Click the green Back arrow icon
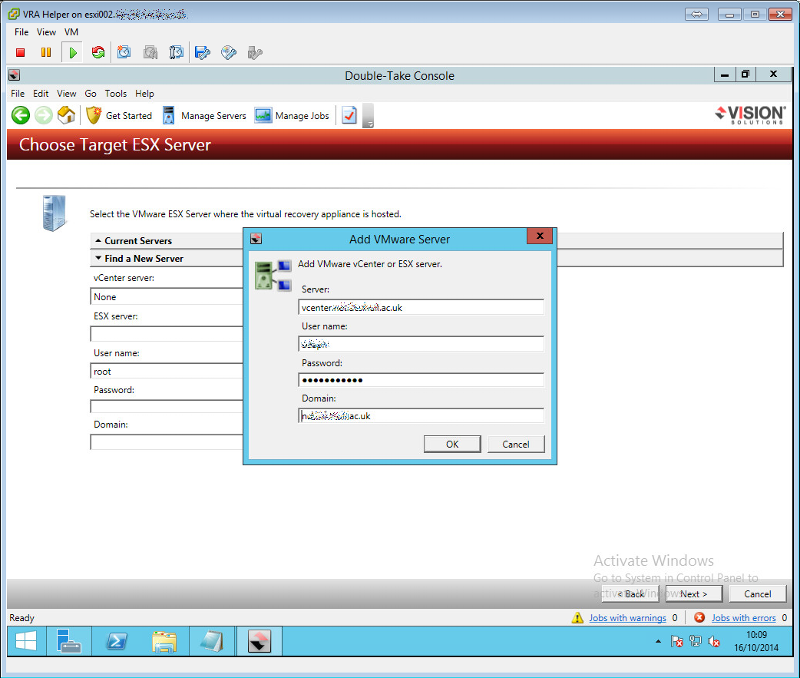 coord(21,115)
